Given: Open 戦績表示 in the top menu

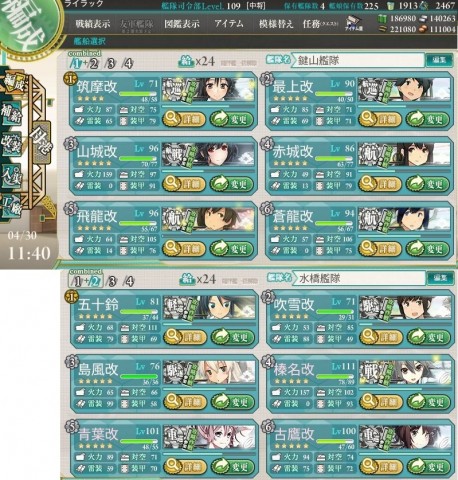Looking at the screenshot, I should click(92, 24).
